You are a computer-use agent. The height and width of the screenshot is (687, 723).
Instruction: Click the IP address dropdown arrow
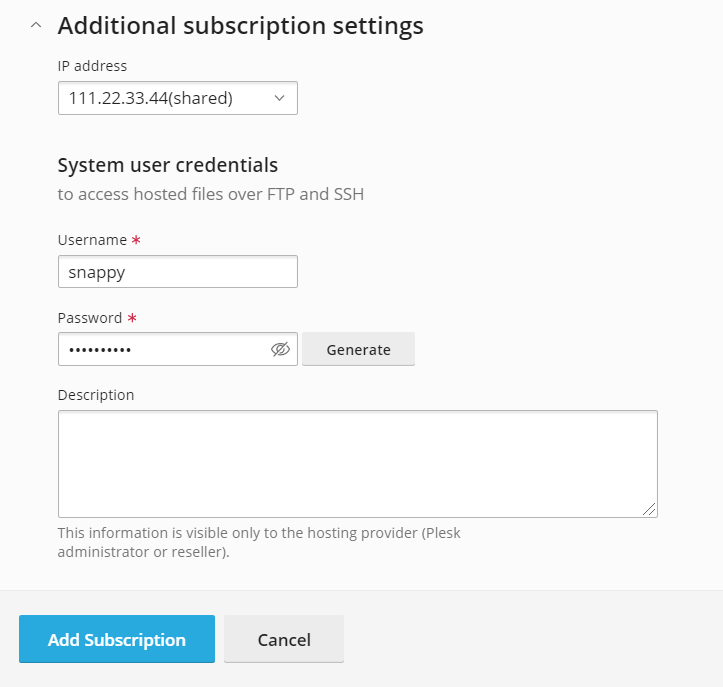pos(279,98)
